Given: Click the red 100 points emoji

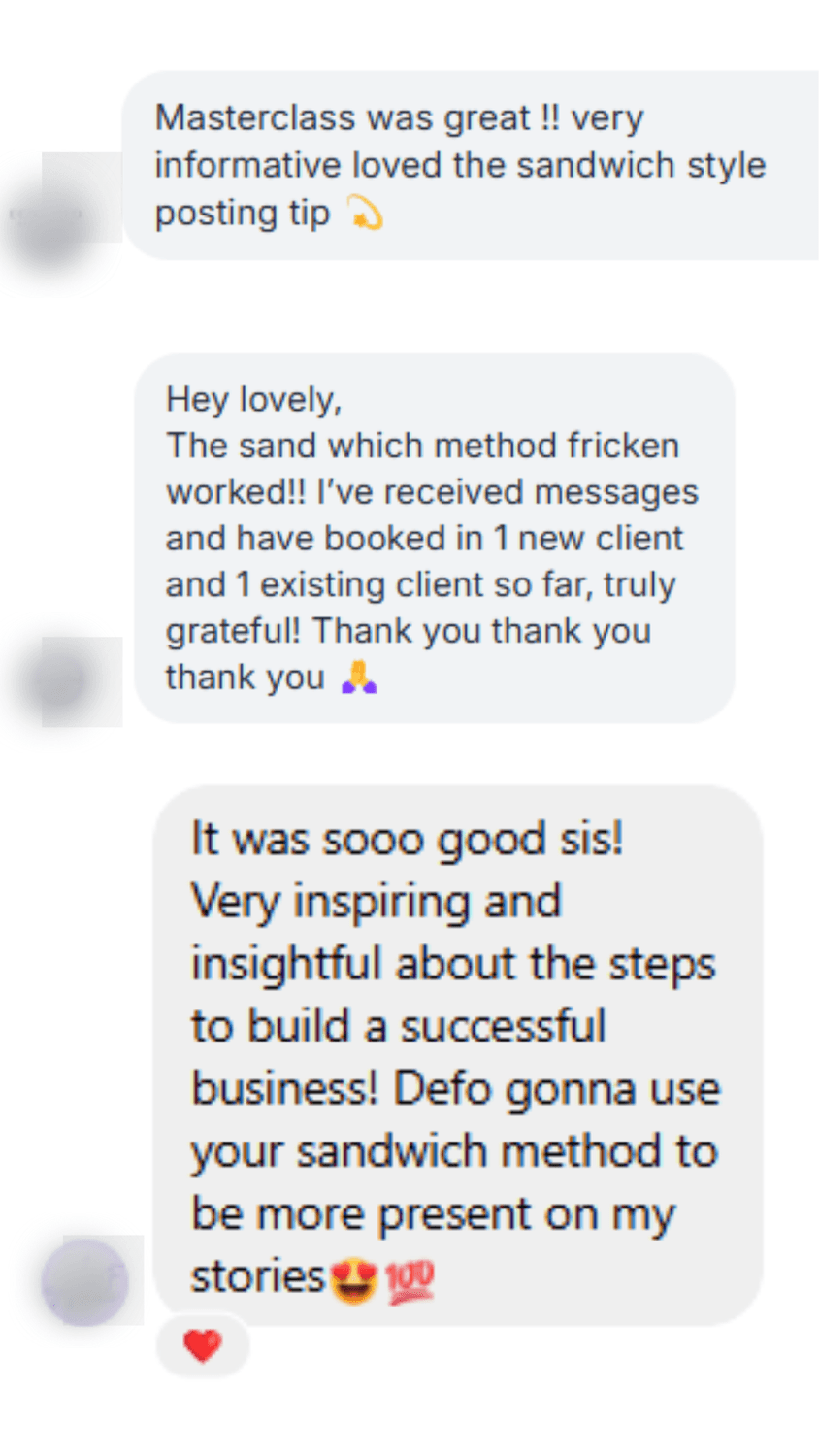Looking at the screenshot, I should (x=409, y=1281).
